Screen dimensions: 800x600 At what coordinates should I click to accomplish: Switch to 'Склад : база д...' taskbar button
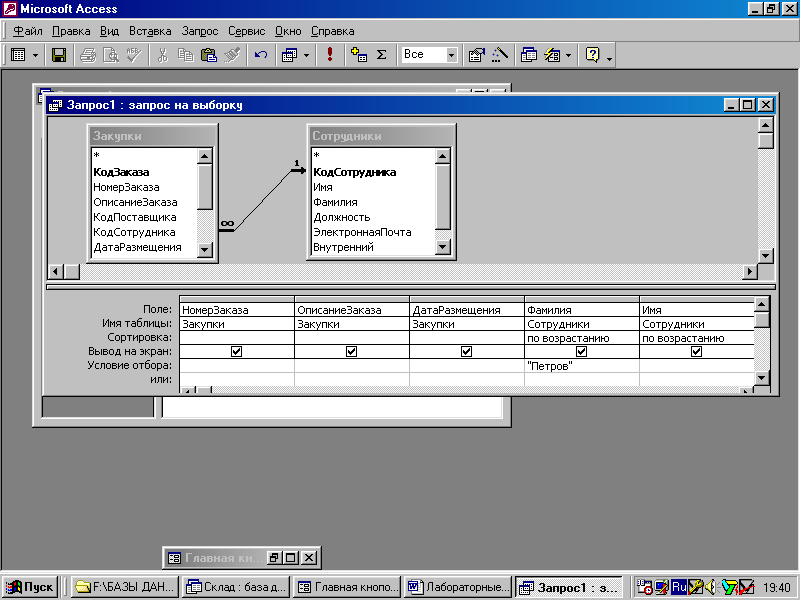[236, 587]
